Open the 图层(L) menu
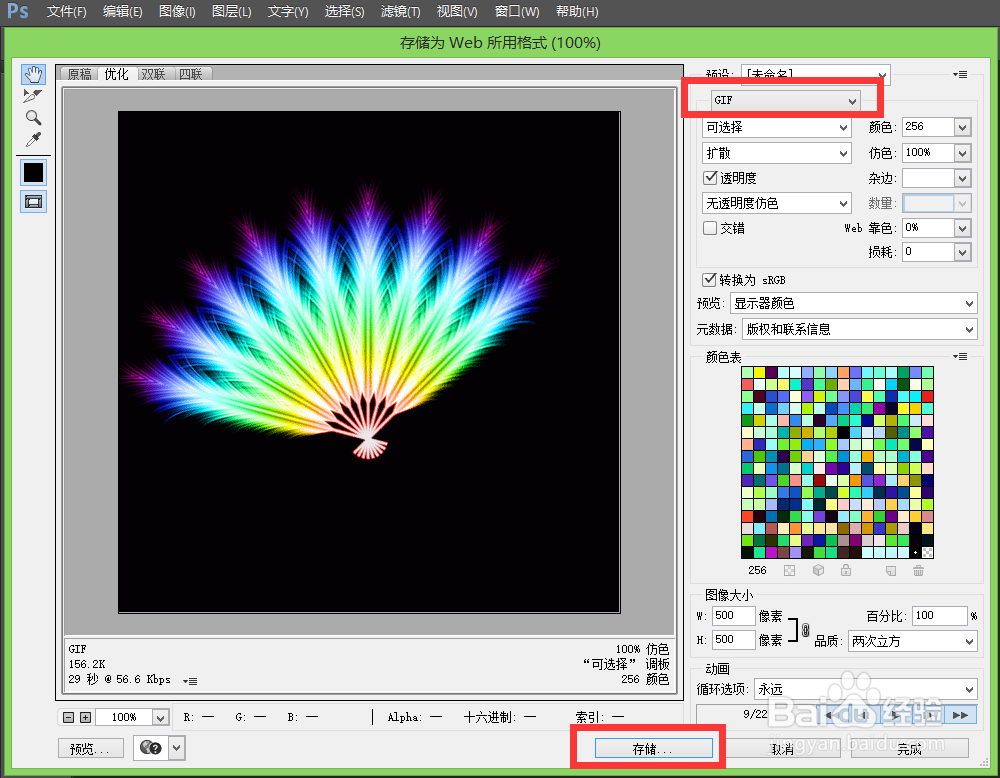 point(232,11)
